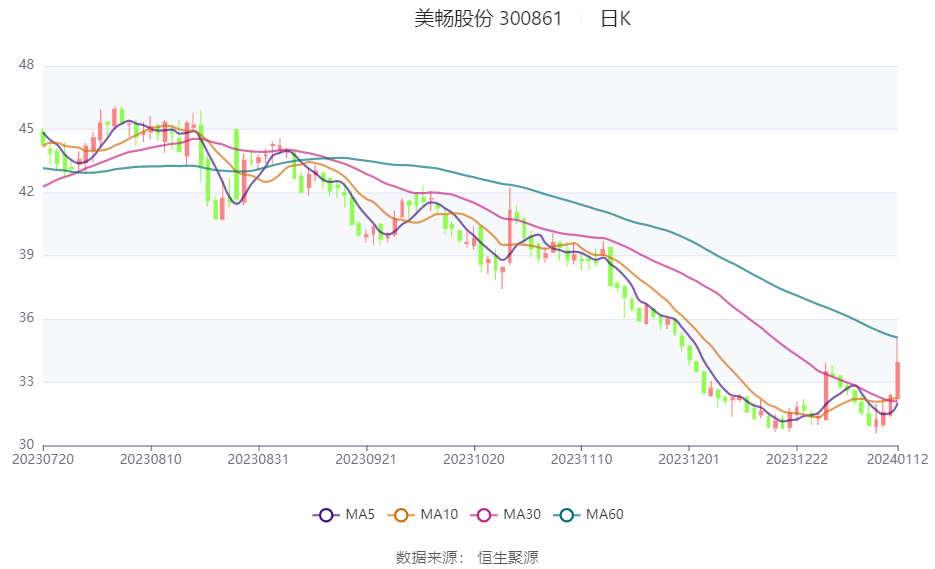
Task: Toggle the MA10 legend series
Action: [x=423, y=515]
